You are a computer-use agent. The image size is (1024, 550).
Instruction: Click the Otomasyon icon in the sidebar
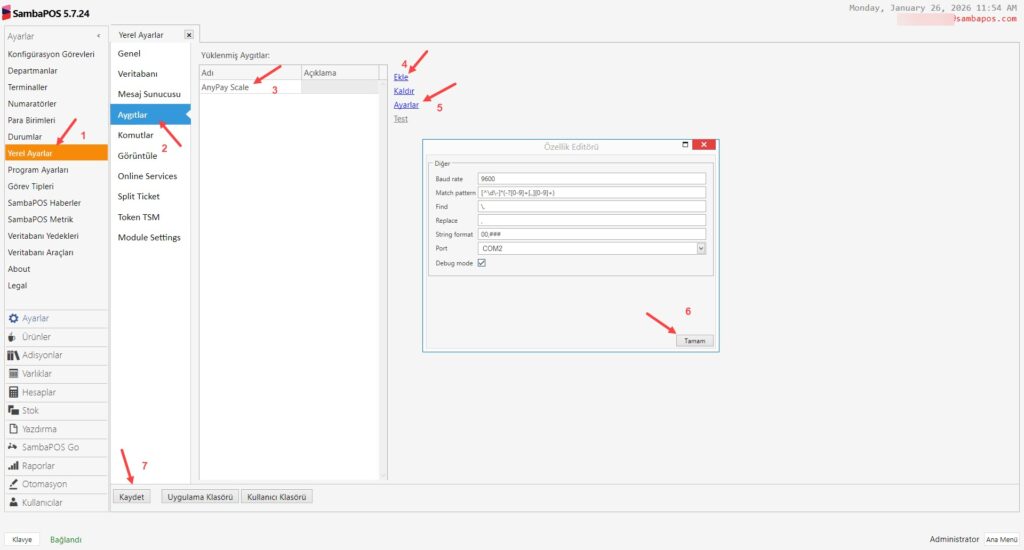pyautogui.click(x=13, y=484)
